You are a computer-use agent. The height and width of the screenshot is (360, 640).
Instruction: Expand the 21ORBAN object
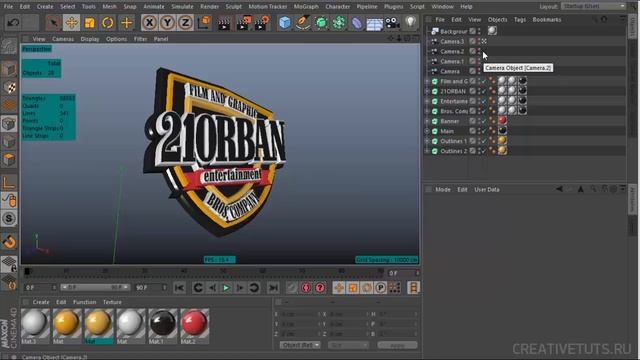427,91
